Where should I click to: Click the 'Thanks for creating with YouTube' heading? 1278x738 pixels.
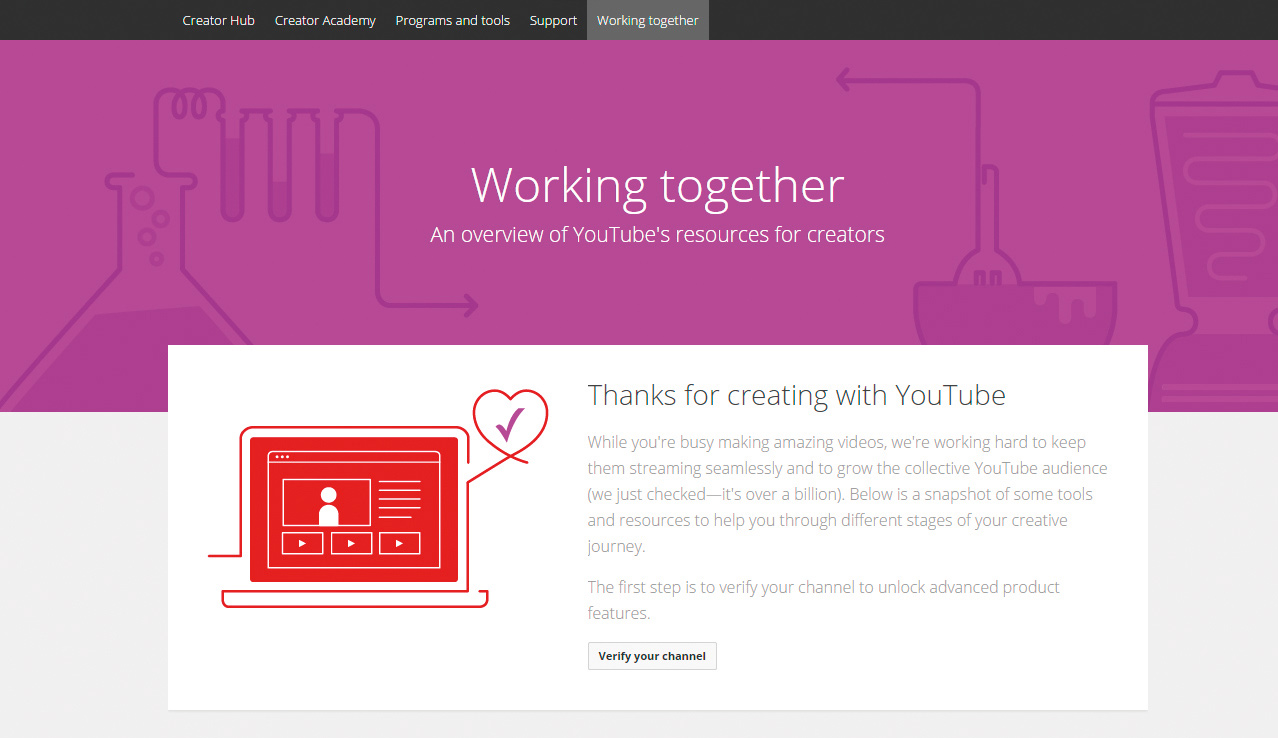pyautogui.click(x=797, y=395)
